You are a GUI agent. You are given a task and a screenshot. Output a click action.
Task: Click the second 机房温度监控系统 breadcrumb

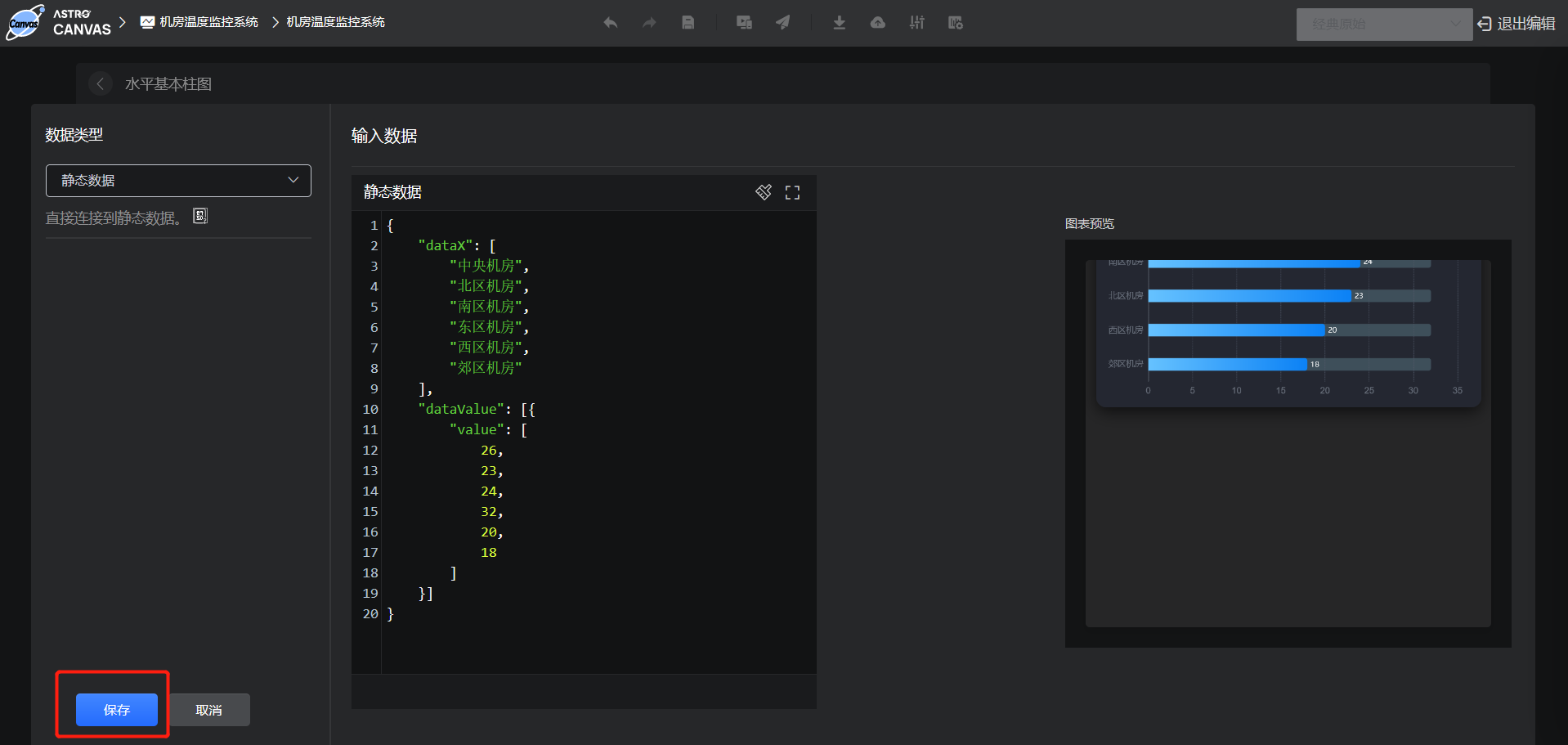335,22
